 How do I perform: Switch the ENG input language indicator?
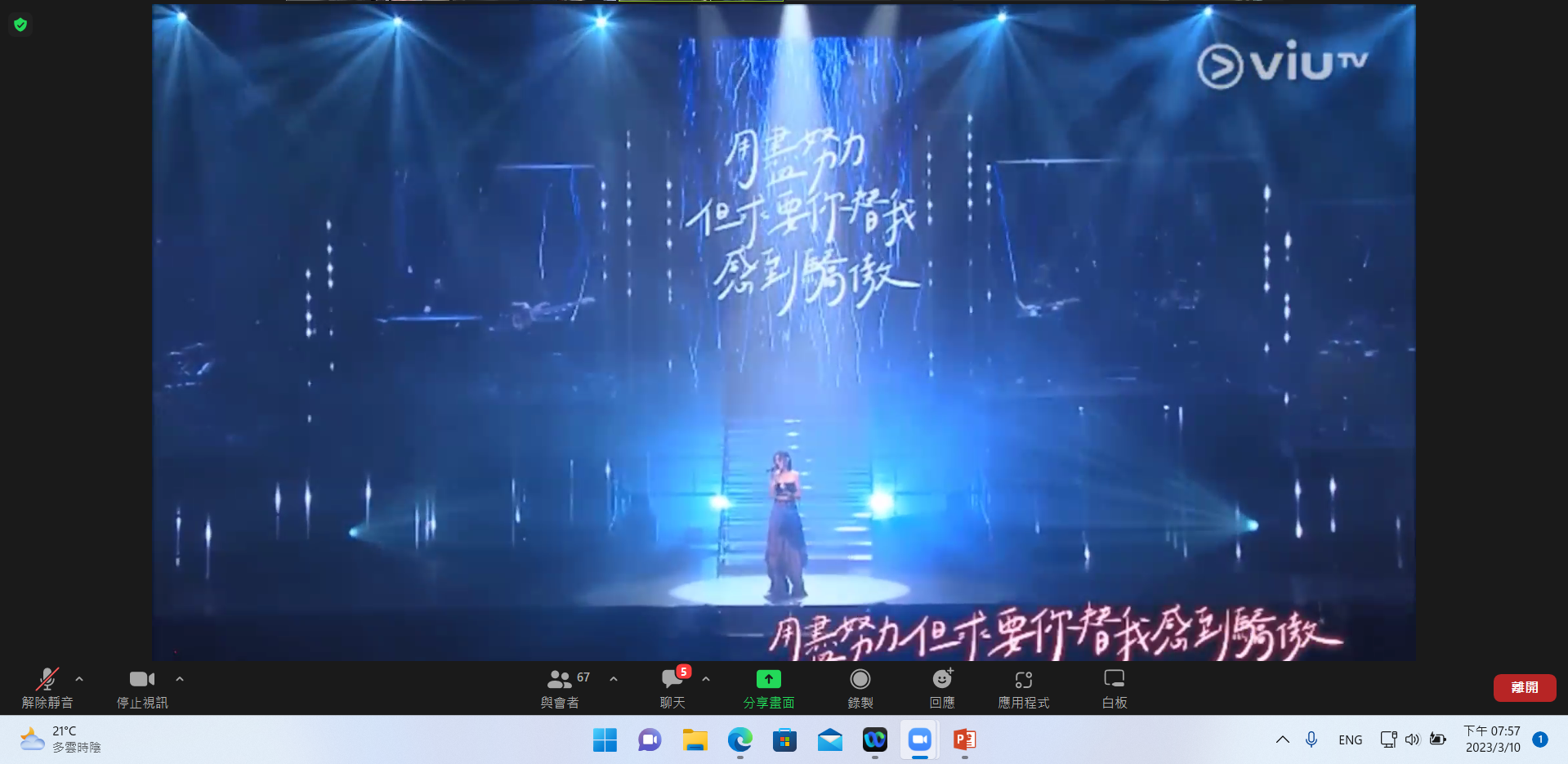coord(1350,739)
